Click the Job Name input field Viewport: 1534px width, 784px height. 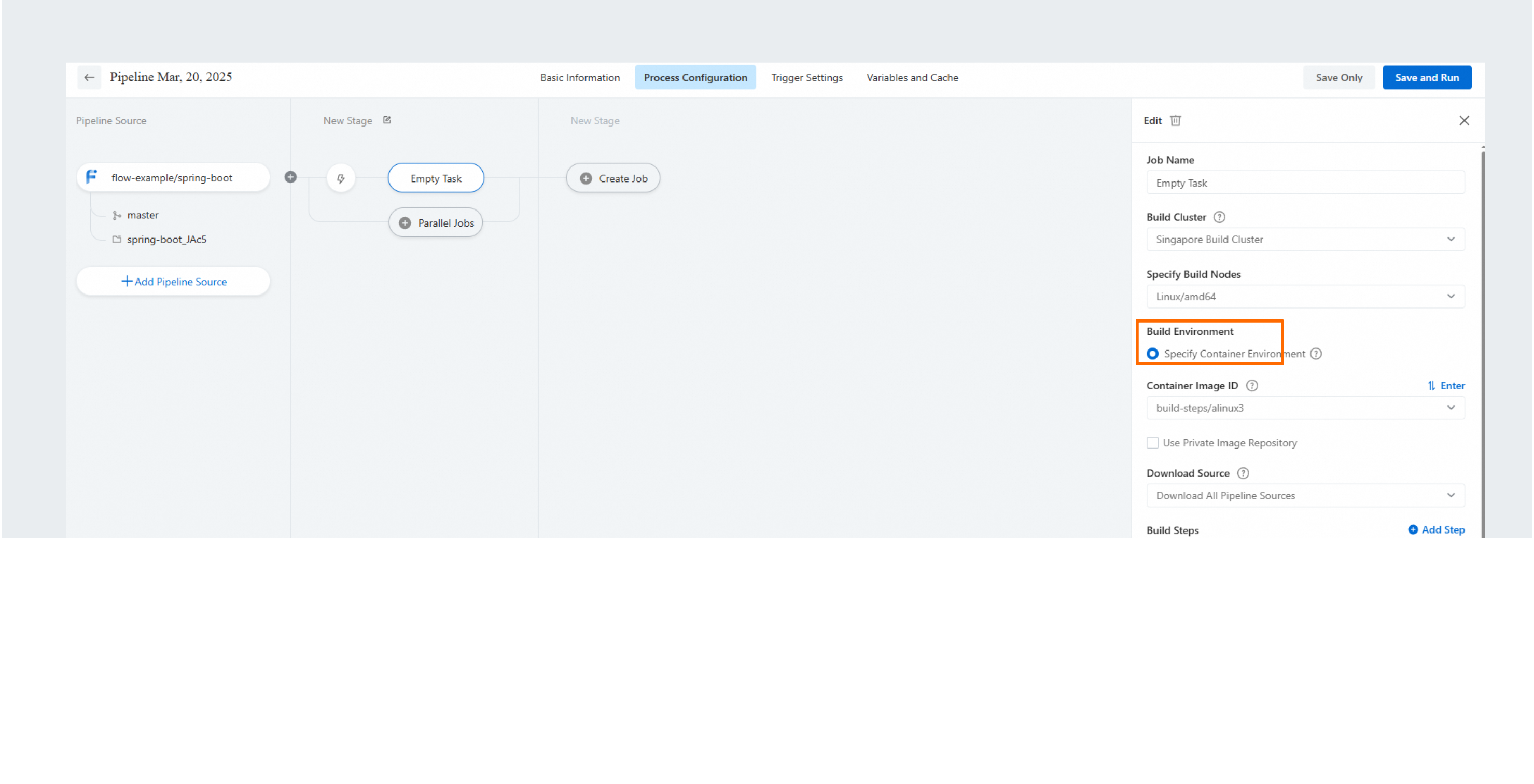click(x=1305, y=183)
